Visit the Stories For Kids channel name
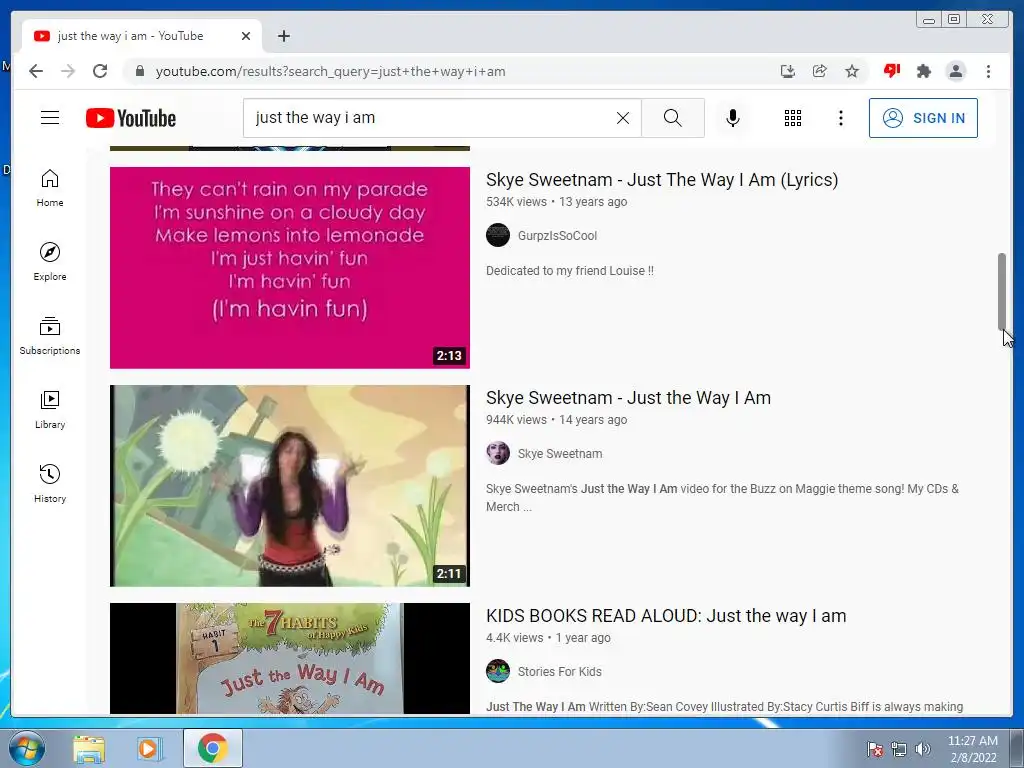This screenshot has width=1024, height=768. pyautogui.click(x=560, y=671)
